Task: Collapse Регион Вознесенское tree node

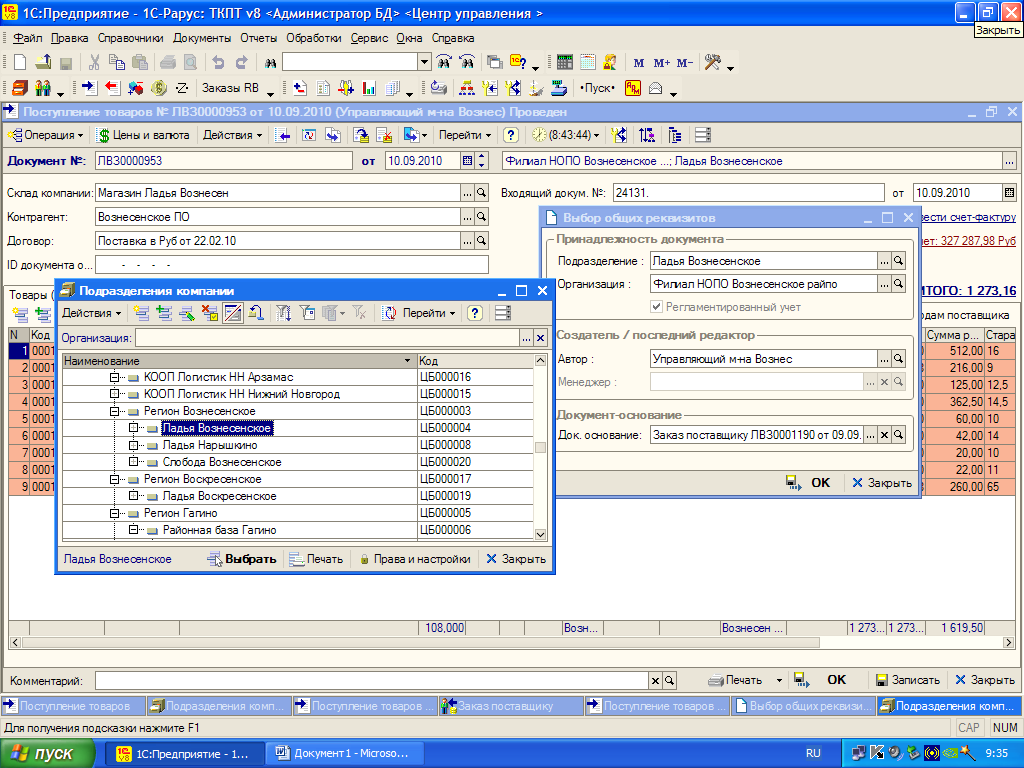Action: point(114,411)
